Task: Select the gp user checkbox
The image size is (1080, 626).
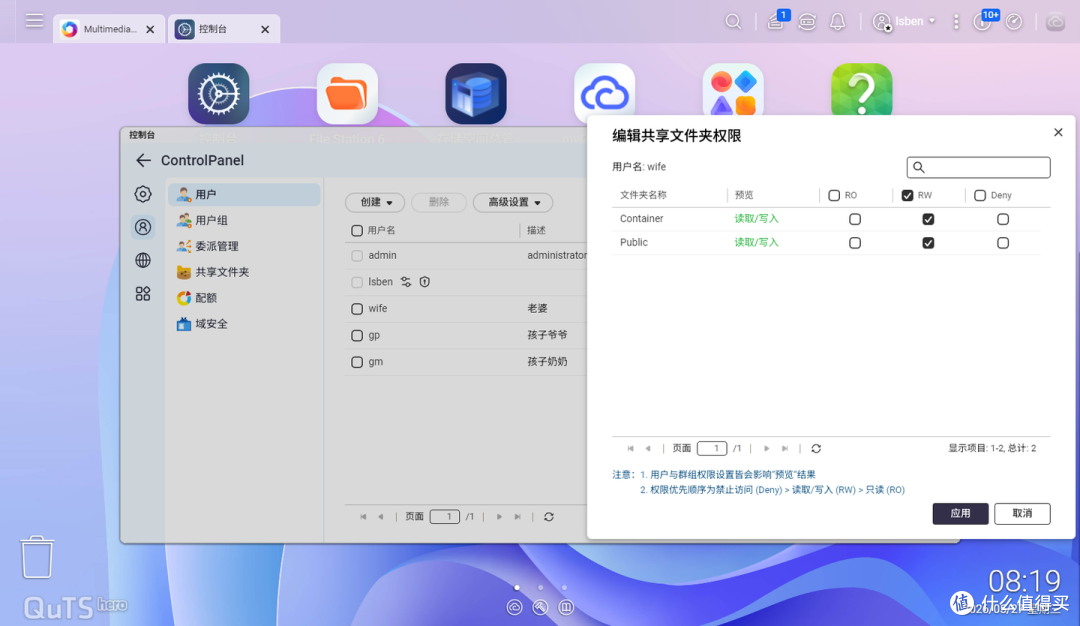Action: click(357, 335)
